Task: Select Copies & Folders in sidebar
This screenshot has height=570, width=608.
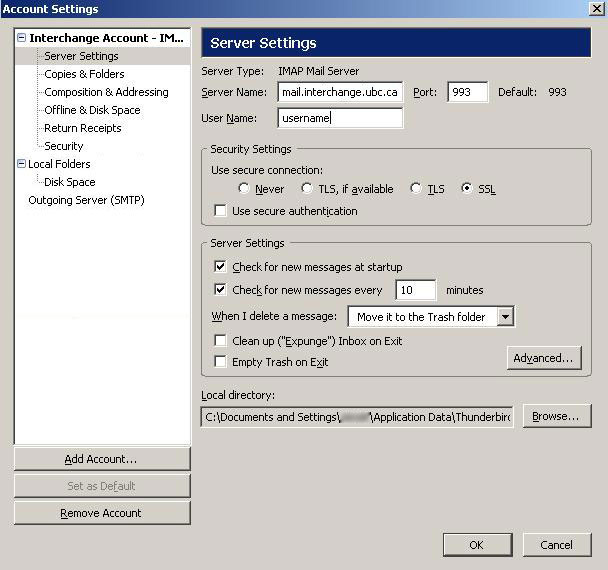Action: pyautogui.click(x=84, y=74)
